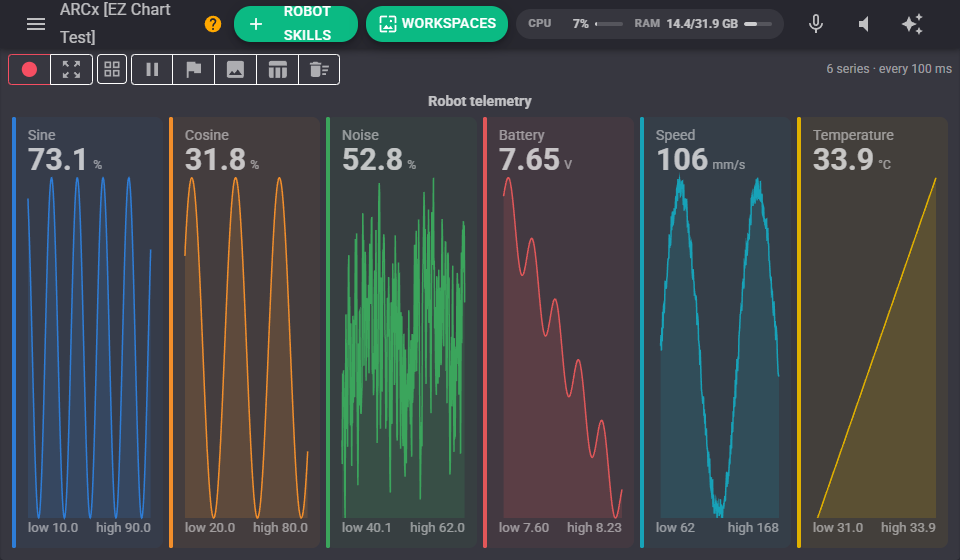
Task: Toggle fullscreen with the expand icon
Action: pos(72,69)
